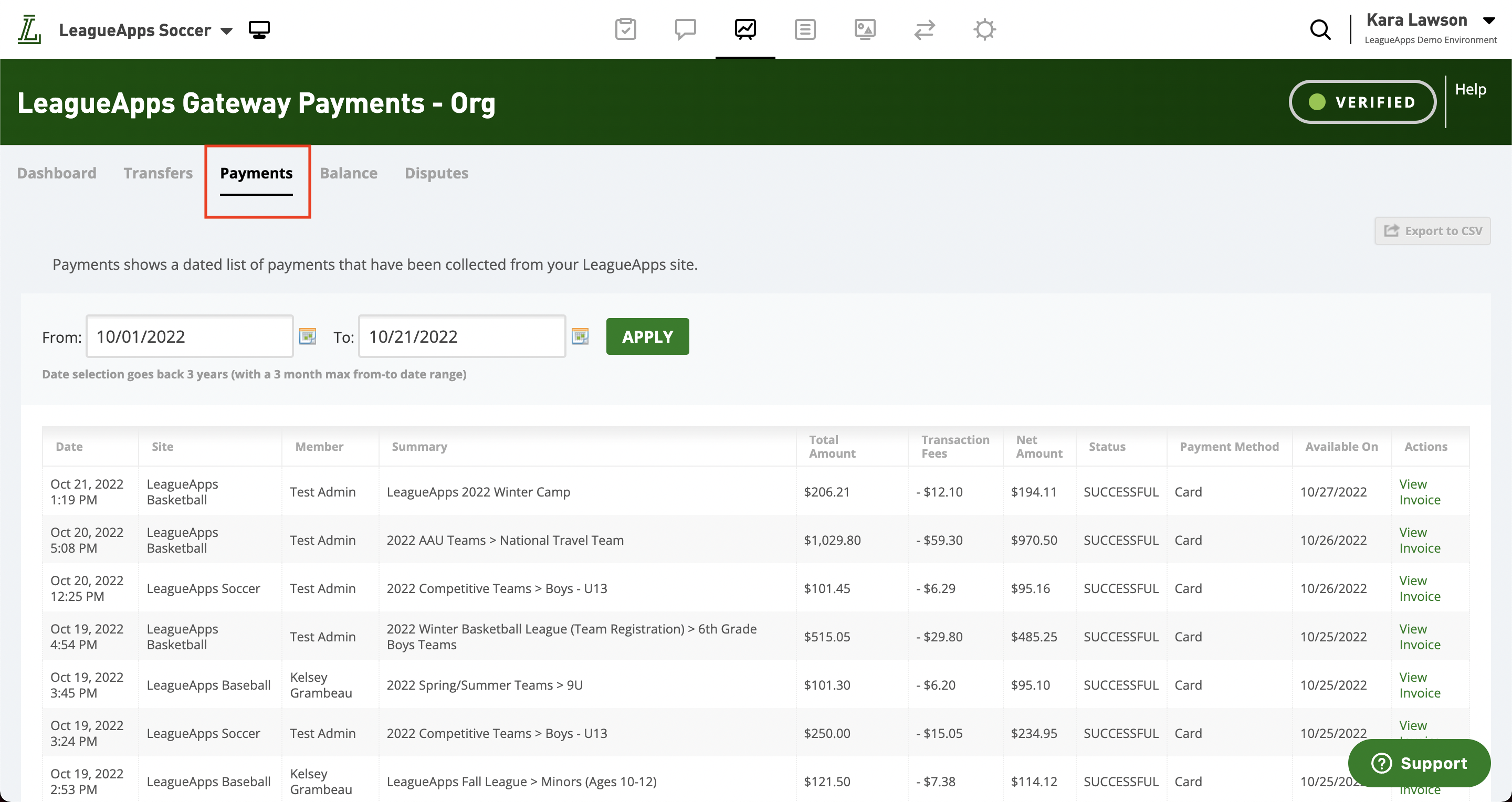The height and width of the screenshot is (802, 1512).
Task: Open the messaging chat bubble icon
Action: [x=686, y=29]
